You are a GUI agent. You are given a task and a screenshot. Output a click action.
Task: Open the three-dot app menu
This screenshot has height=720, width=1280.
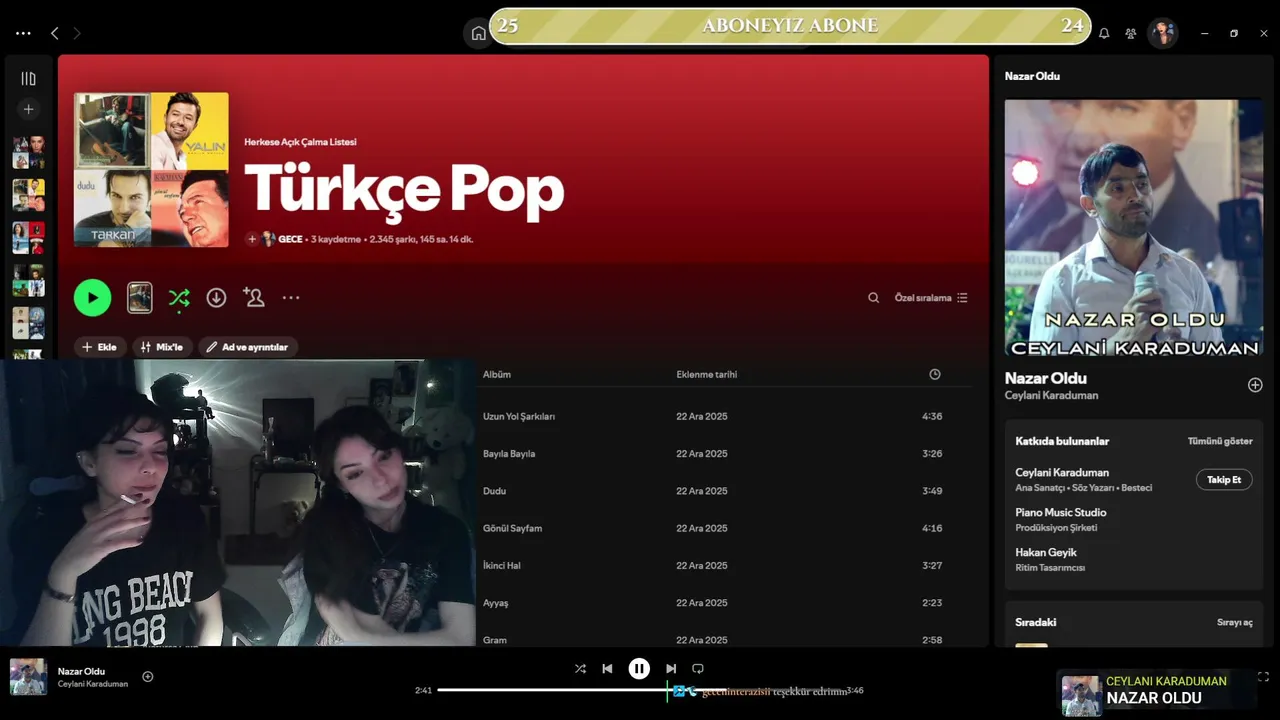point(23,33)
